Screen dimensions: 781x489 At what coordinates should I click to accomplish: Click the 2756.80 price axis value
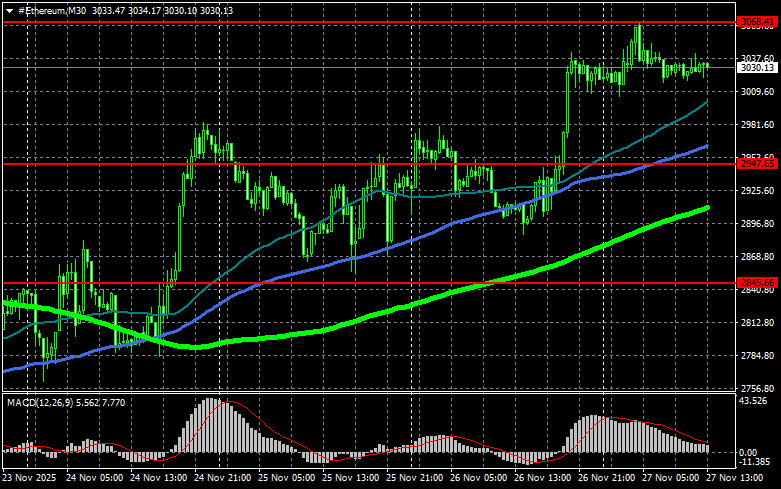pyautogui.click(x=758, y=388)
